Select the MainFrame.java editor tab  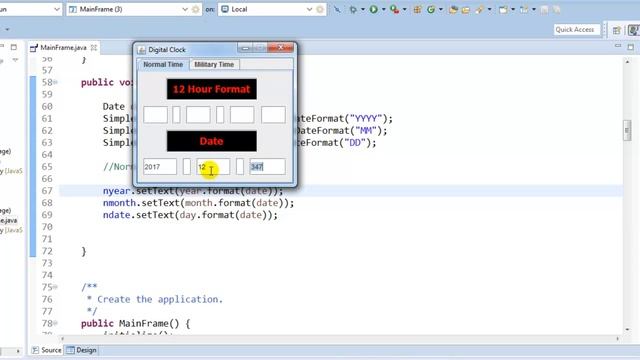(63, 48)
